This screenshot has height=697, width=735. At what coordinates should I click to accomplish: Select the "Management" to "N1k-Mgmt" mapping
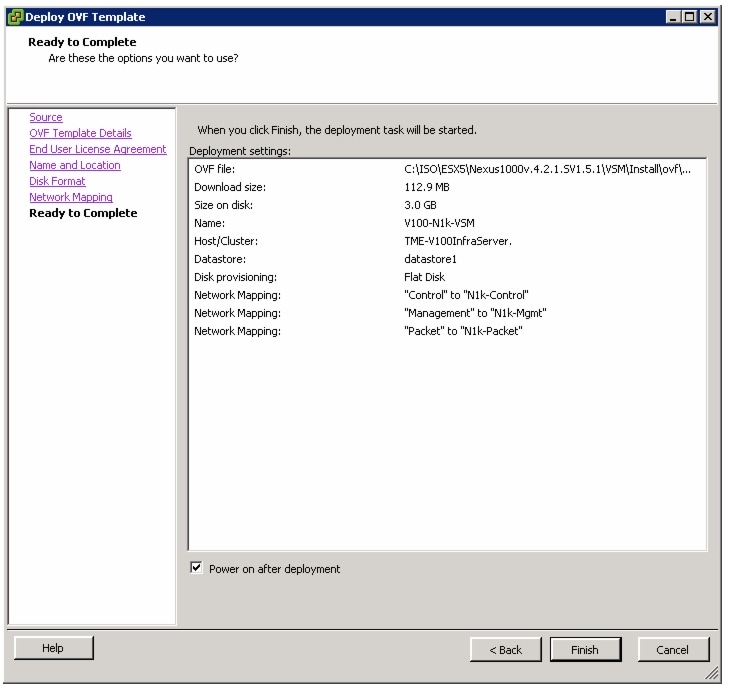(475, 313)
